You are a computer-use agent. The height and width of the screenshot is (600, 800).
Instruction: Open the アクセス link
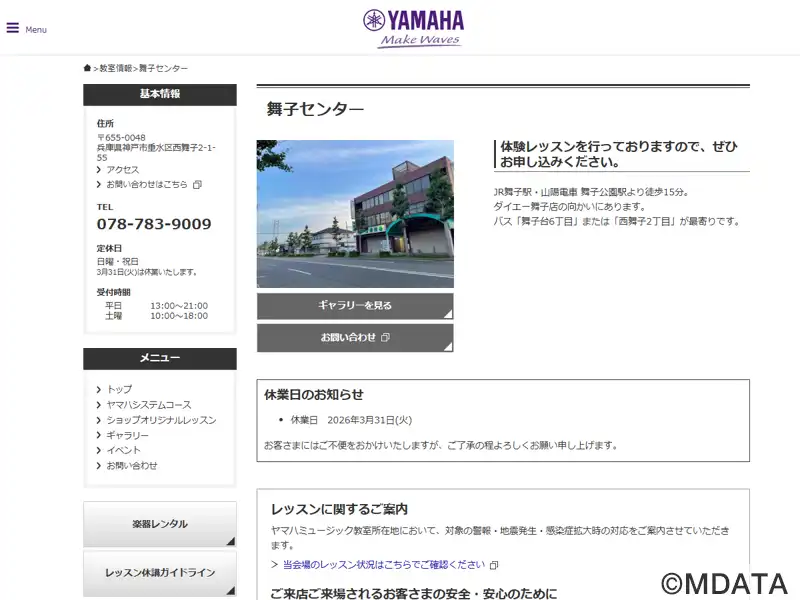122,169
